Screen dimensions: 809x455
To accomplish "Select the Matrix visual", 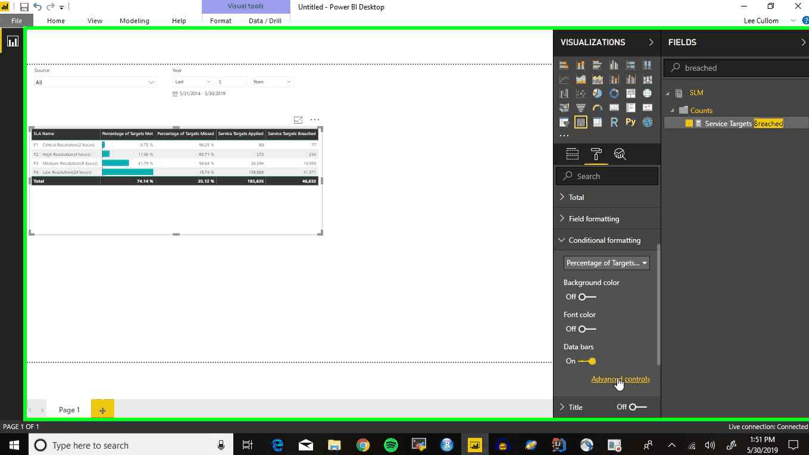I will click(597, 122).
